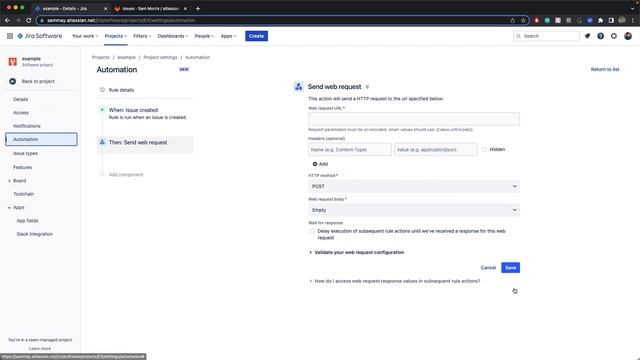This screenshot has width=640, height=360.
Task: Select the When: Issue created trigger
Action: 145,113
